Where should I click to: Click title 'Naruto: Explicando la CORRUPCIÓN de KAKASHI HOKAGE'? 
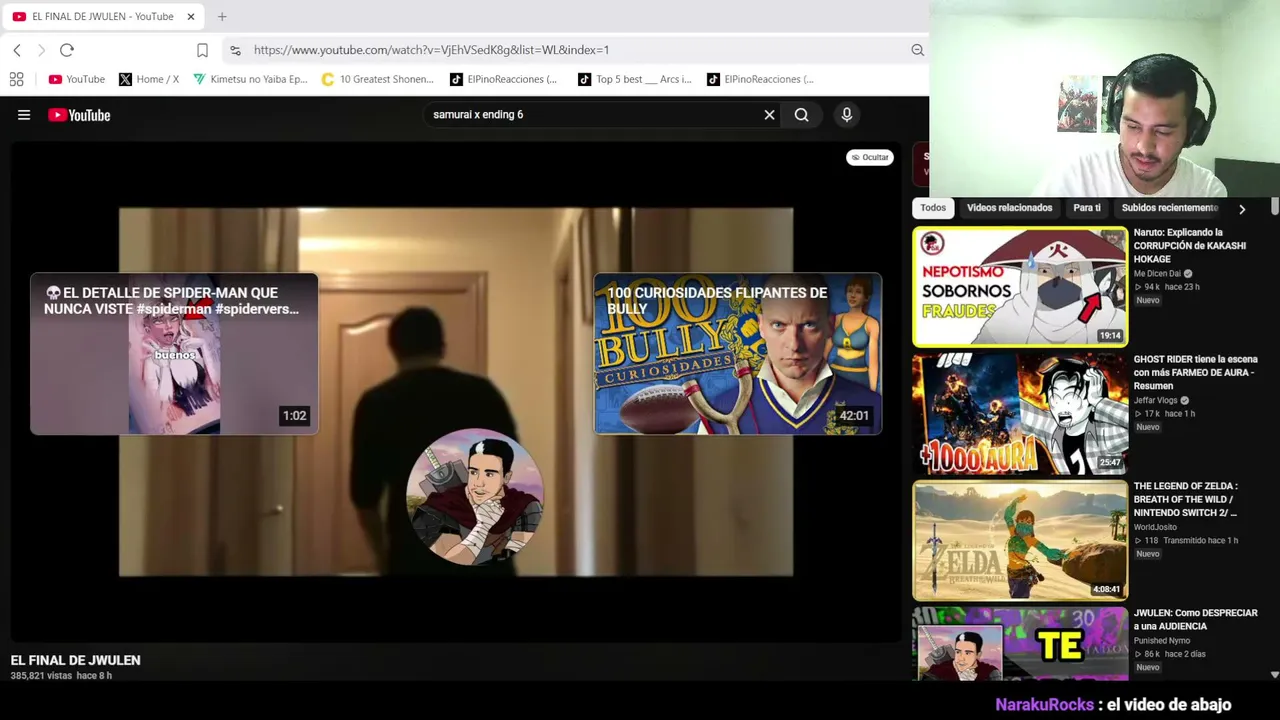click(x=1190, y=246)
